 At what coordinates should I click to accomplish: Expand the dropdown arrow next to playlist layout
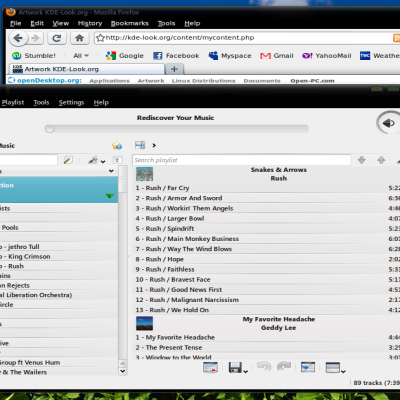[x=343, y=371]
